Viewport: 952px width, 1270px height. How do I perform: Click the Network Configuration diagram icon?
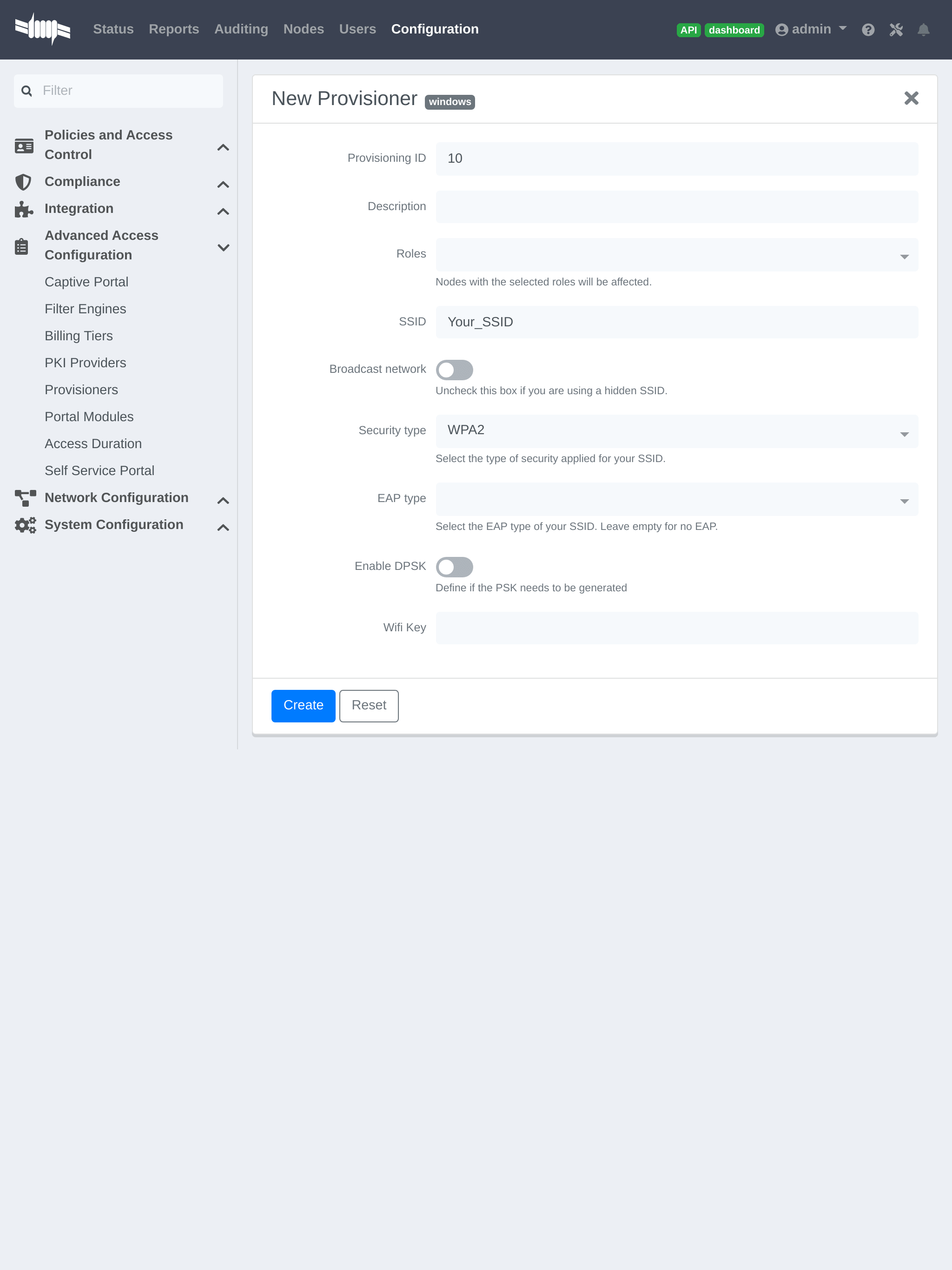(25, 498)
